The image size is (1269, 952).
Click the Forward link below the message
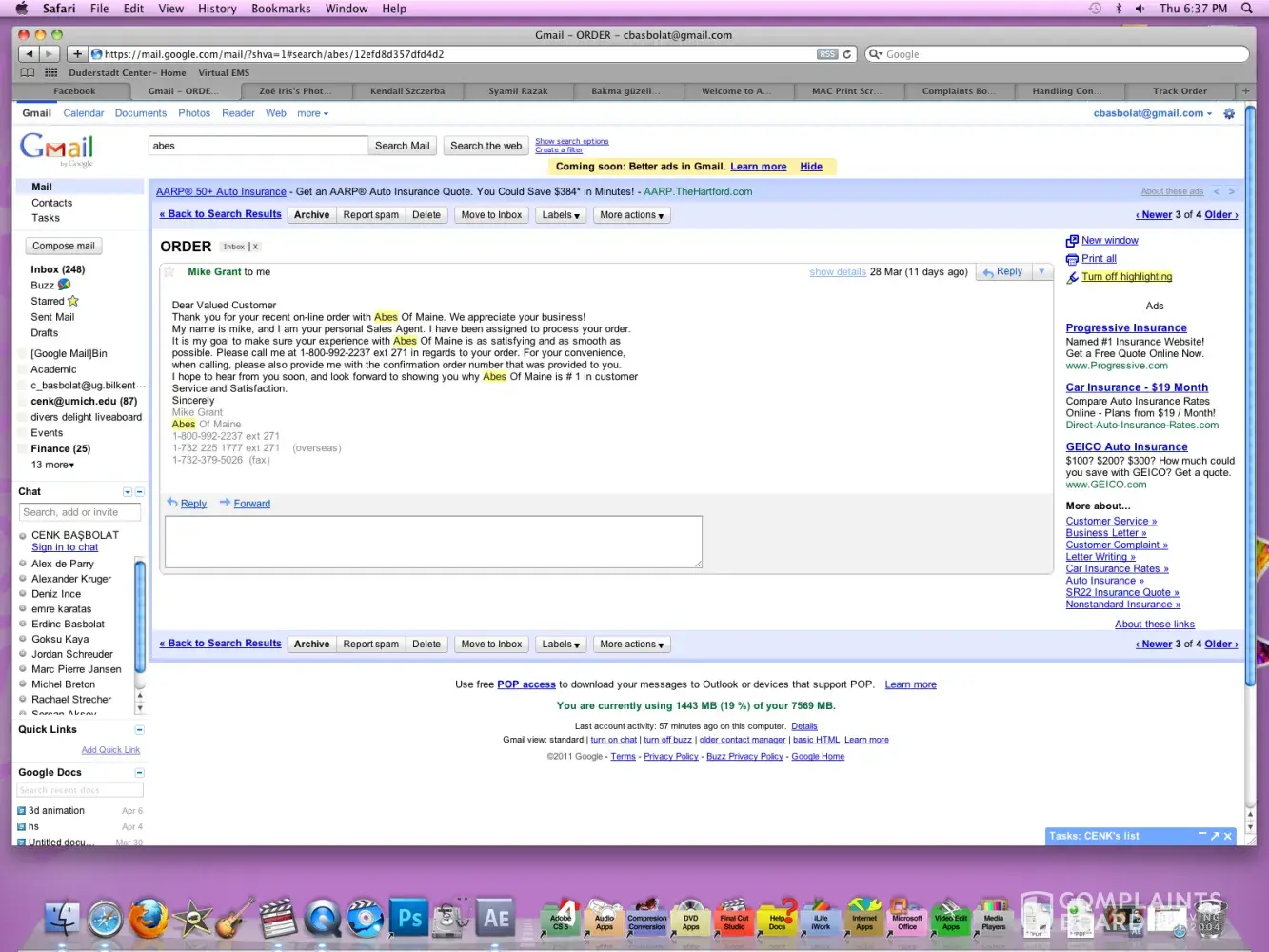coord(251,504)
